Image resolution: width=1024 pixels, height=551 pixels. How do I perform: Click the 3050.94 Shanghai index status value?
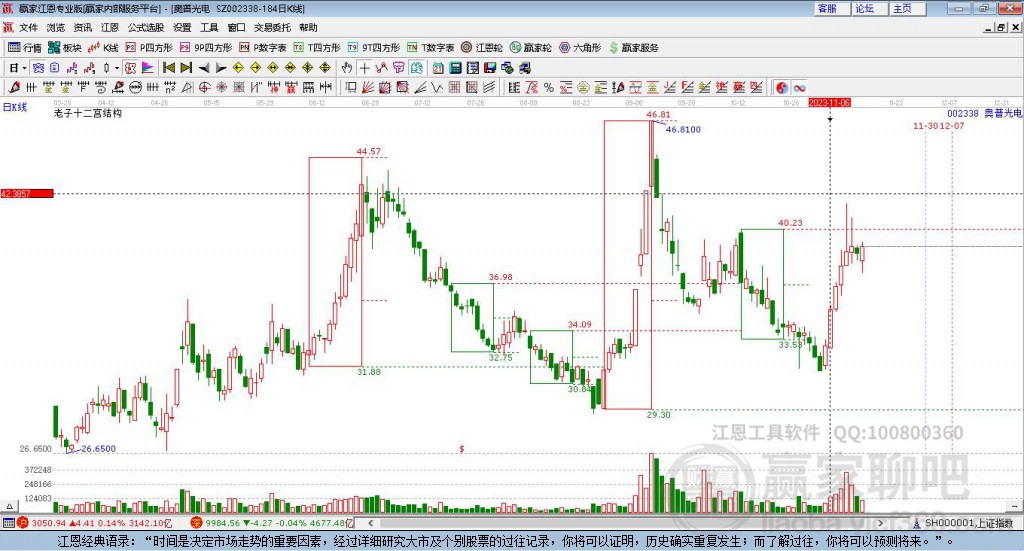[48, 523]
